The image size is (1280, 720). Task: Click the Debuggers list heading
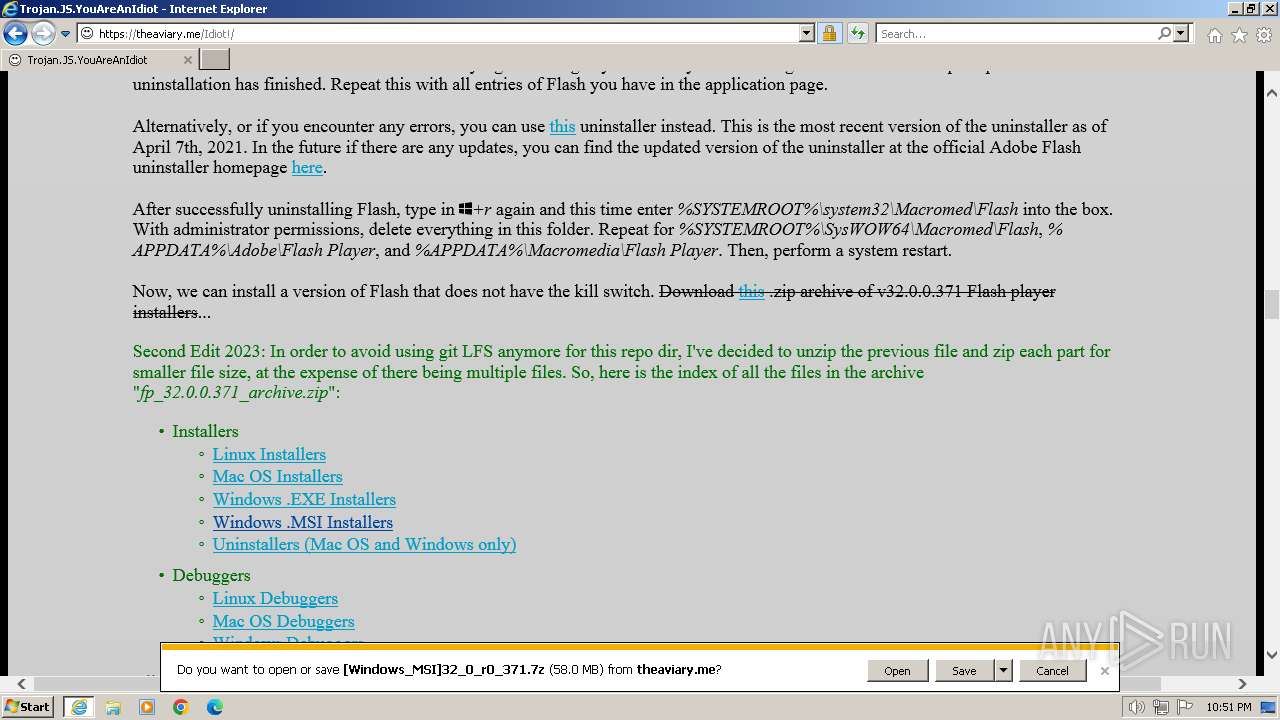click(x=211, y=575)
